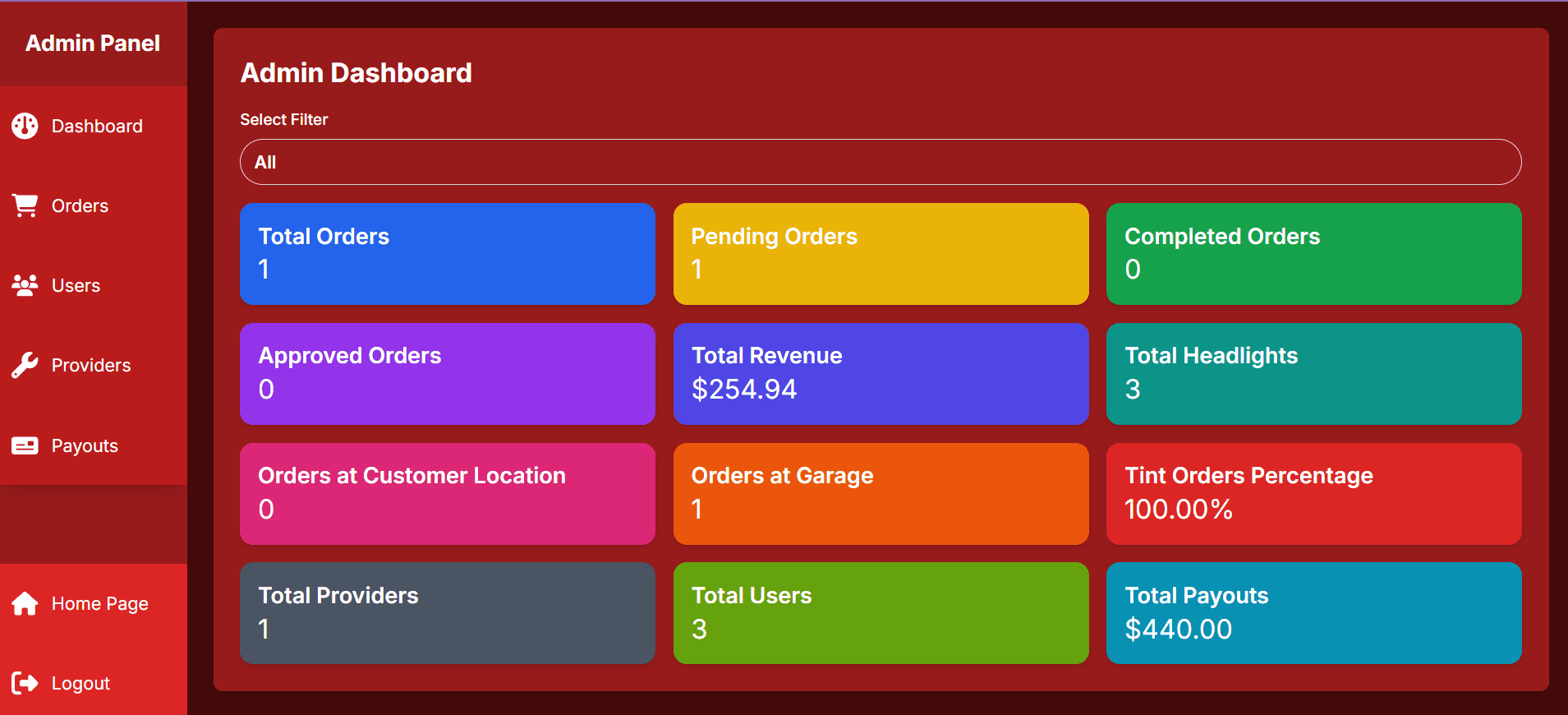Click the Dashboard gauge icon in sidebar
Image resolution: width=1568 pixels, height=715 pixels.
point(25,126)
